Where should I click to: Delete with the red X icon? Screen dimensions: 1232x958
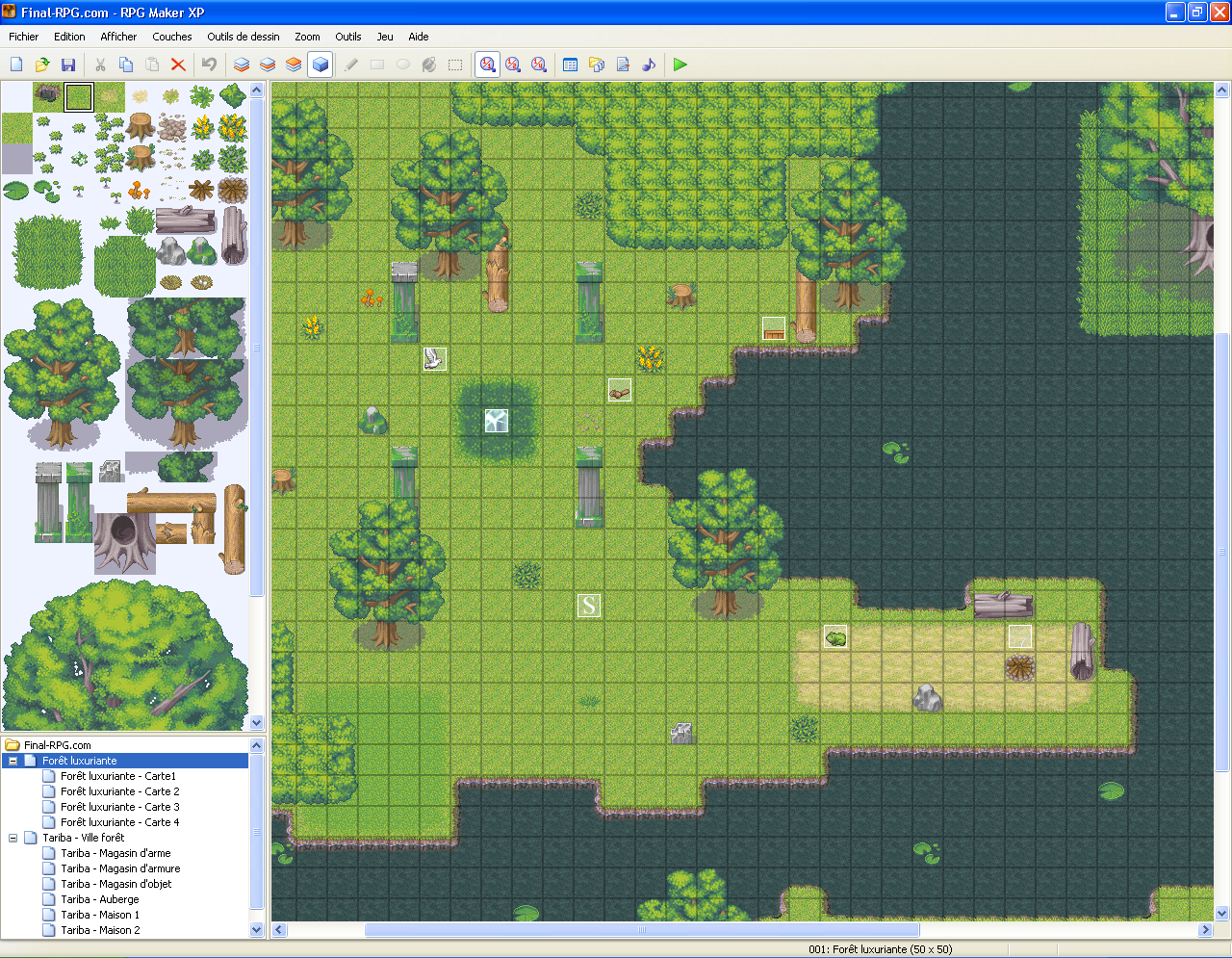[x=178, y=65]
